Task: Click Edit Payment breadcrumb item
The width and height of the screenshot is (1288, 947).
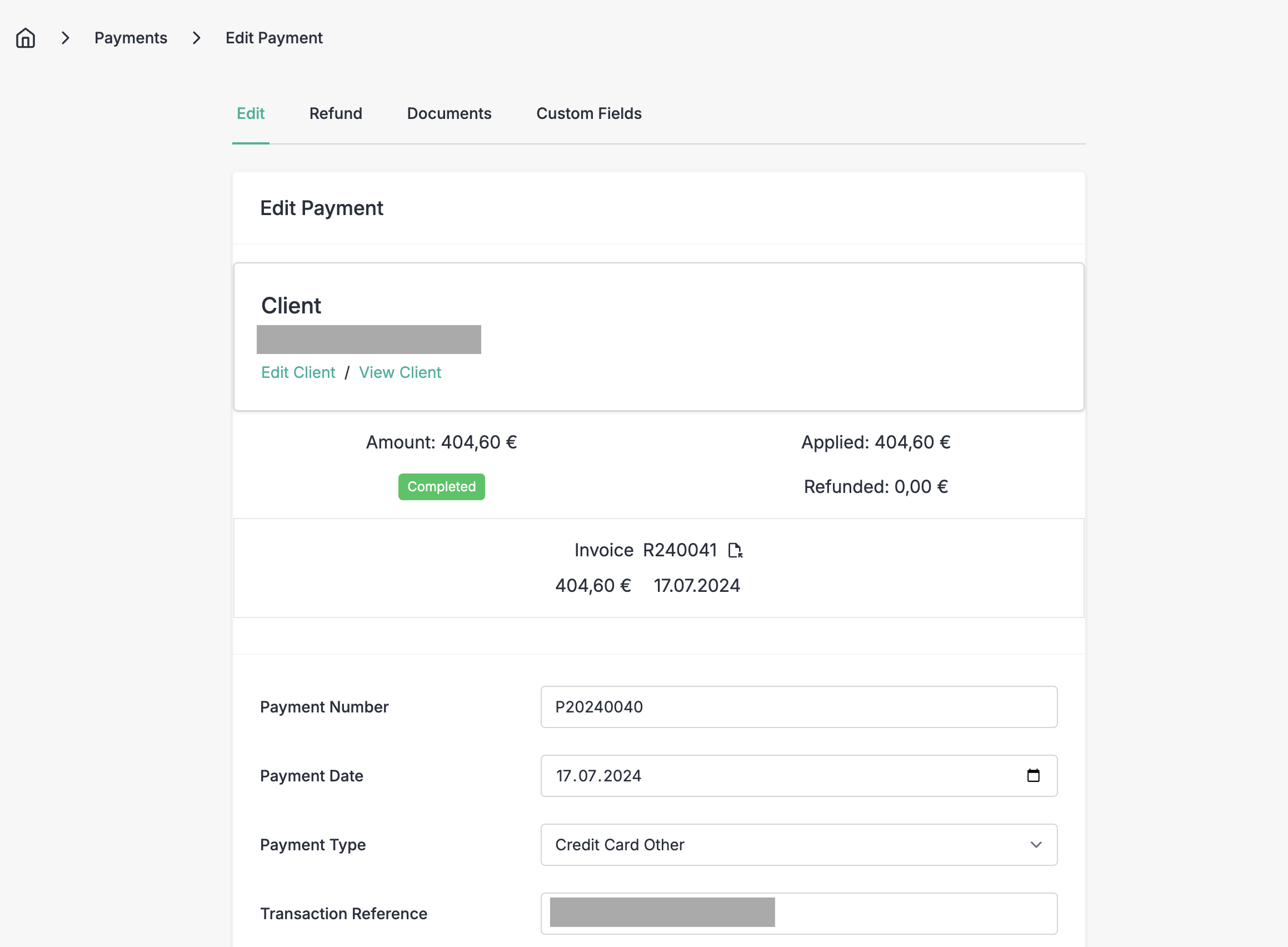Action: pyautogui.click(x=274, y=38)
